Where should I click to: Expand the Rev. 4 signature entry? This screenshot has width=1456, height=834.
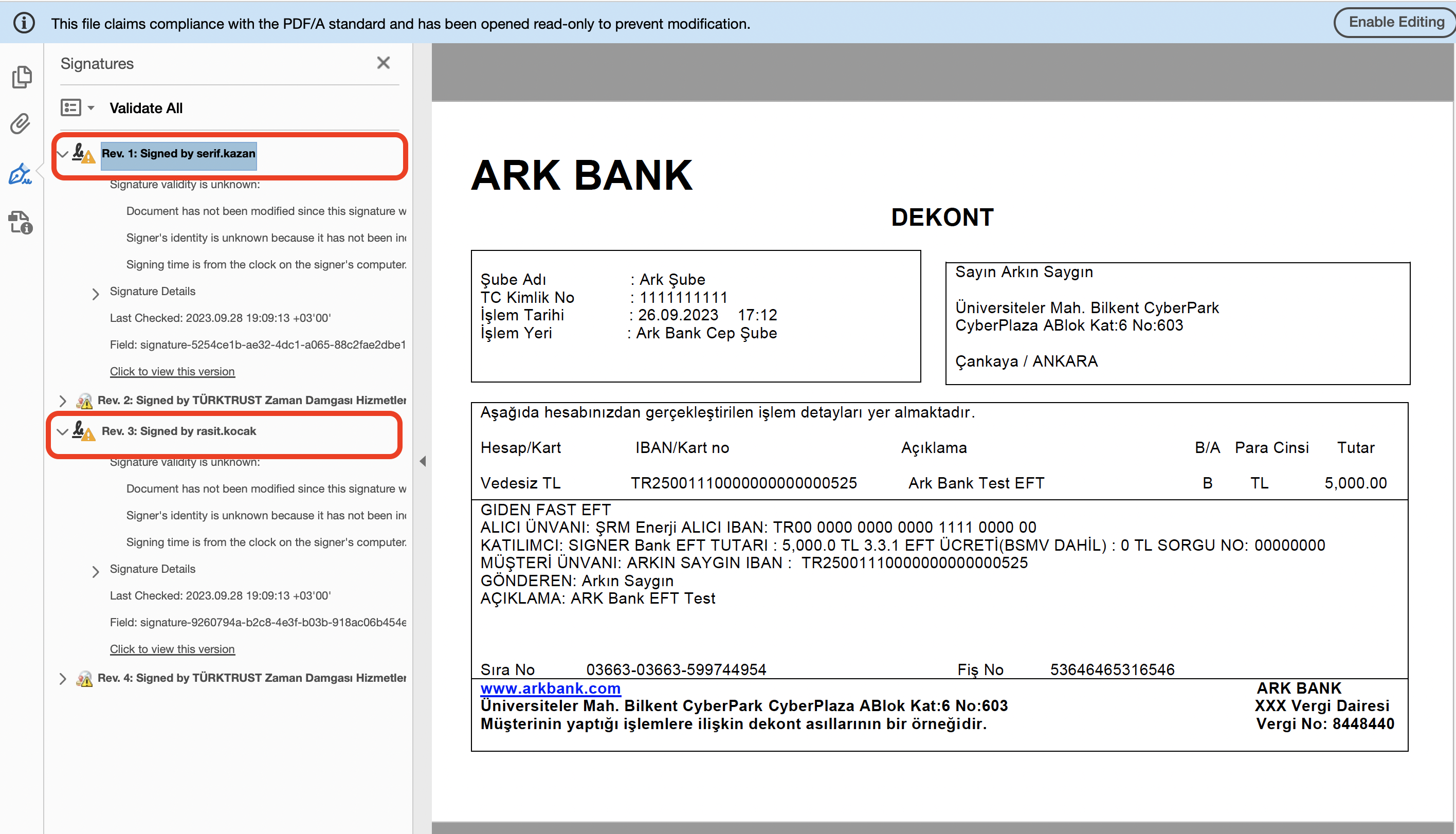point(63,678)
